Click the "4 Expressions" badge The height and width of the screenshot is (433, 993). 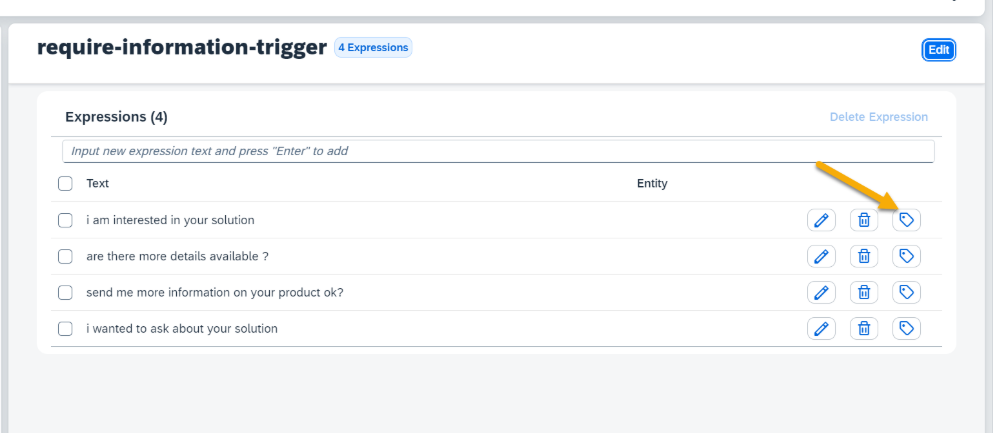click(x=373, y=47)
